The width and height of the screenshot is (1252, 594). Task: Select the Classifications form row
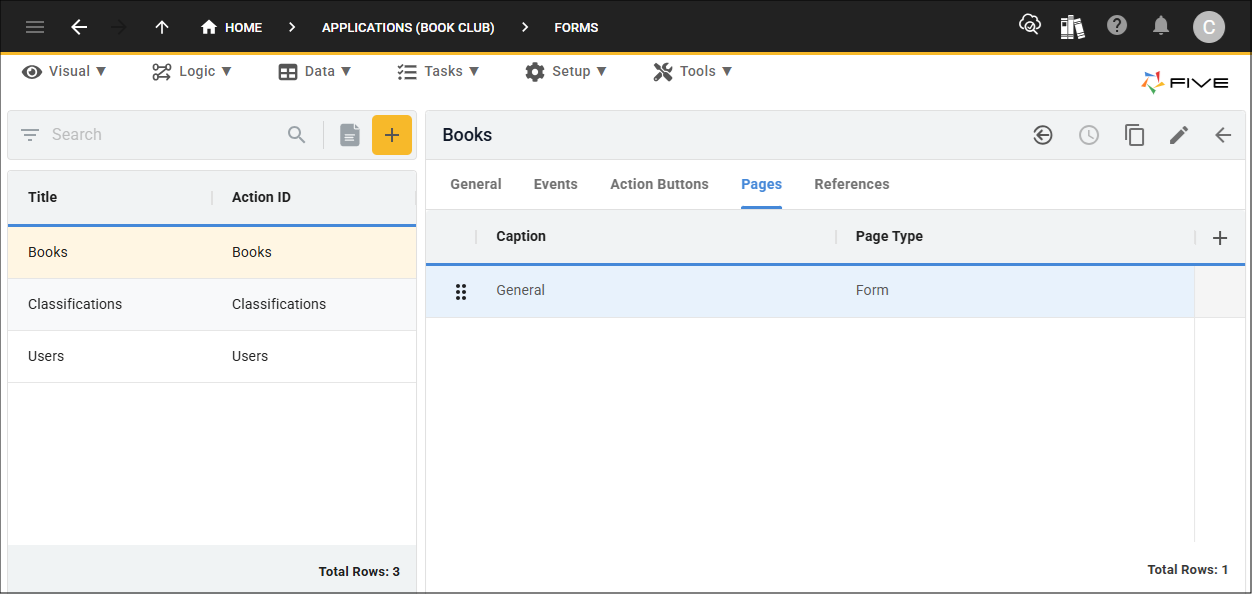[212, 304]
